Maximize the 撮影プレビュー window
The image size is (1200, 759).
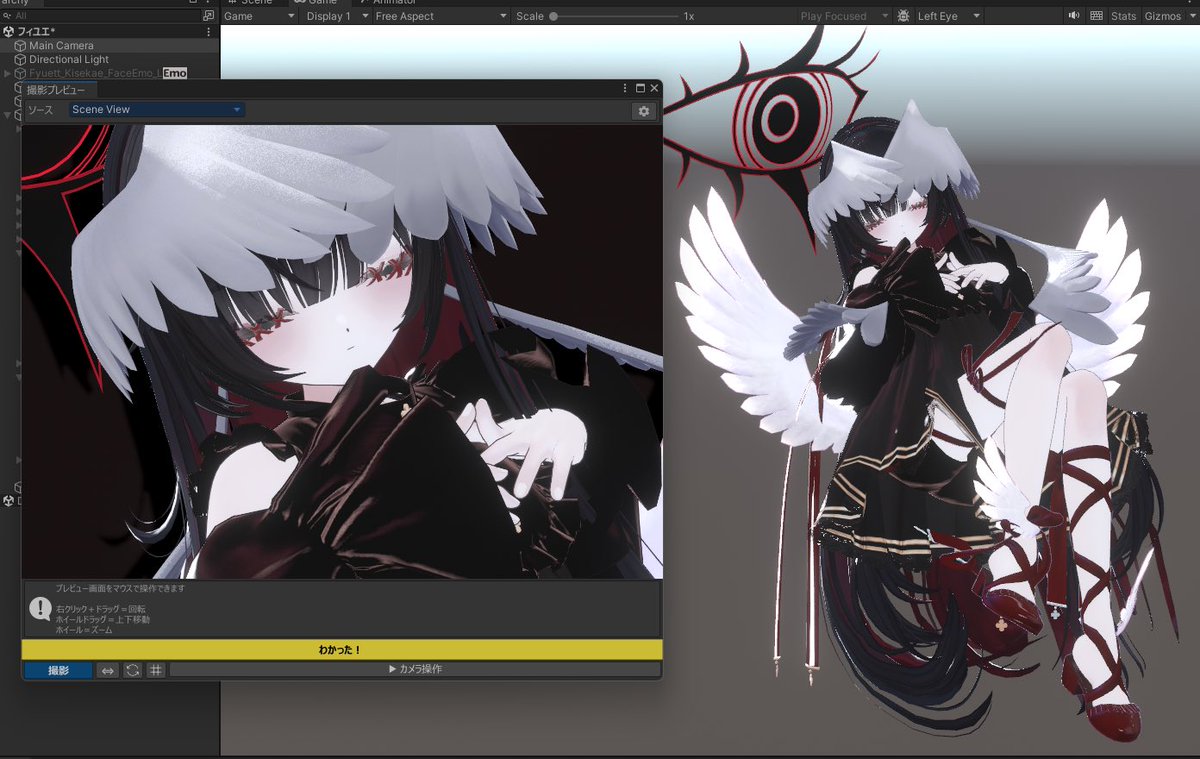pos(640,89)
